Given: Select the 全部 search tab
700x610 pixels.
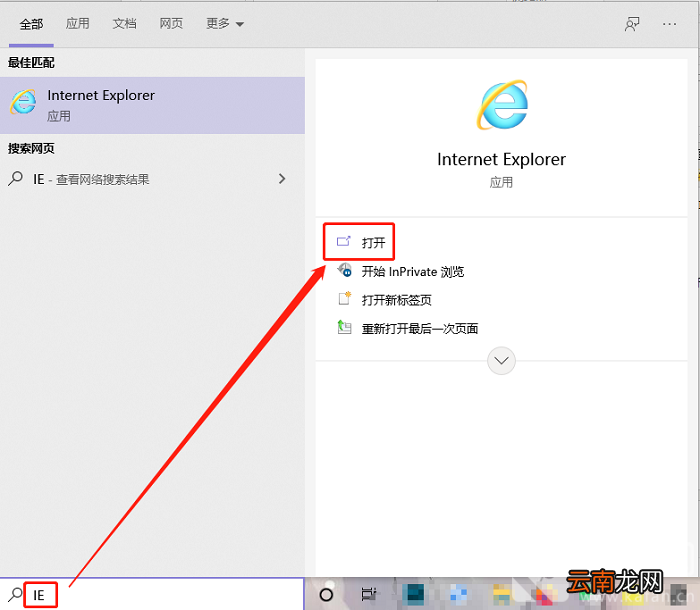Looking at the screenshot, I should click(31, 24).
